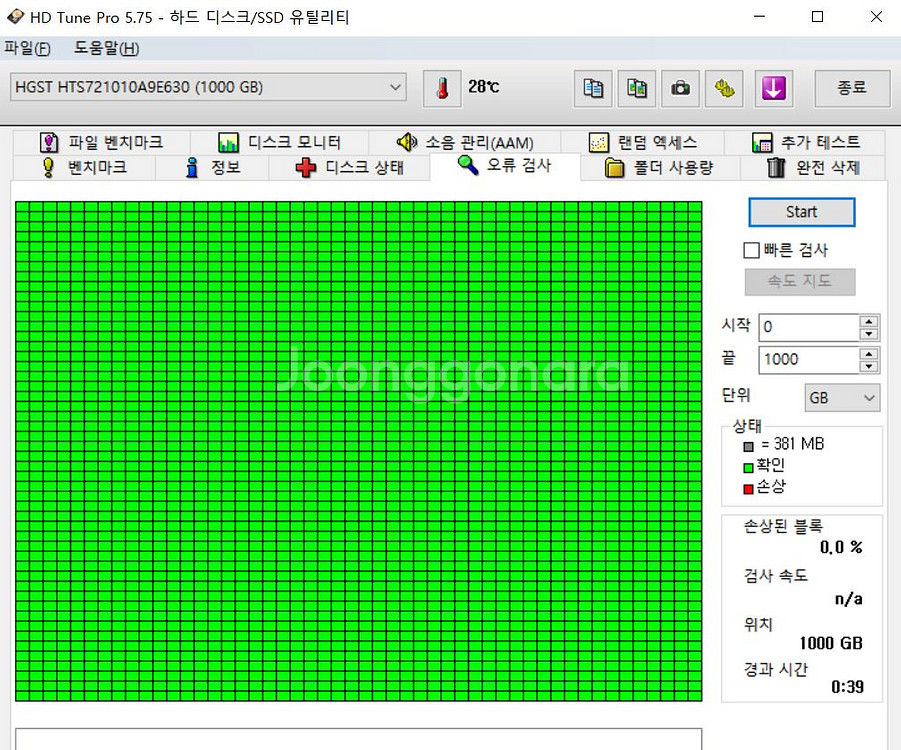Click the camera save screenshot icon
Screen dimensions: 901x750
click(680, 89)
